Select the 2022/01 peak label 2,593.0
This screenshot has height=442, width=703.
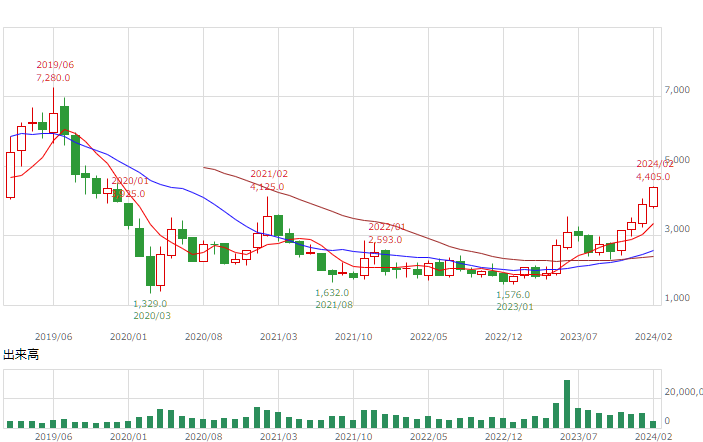pos(385,239)
